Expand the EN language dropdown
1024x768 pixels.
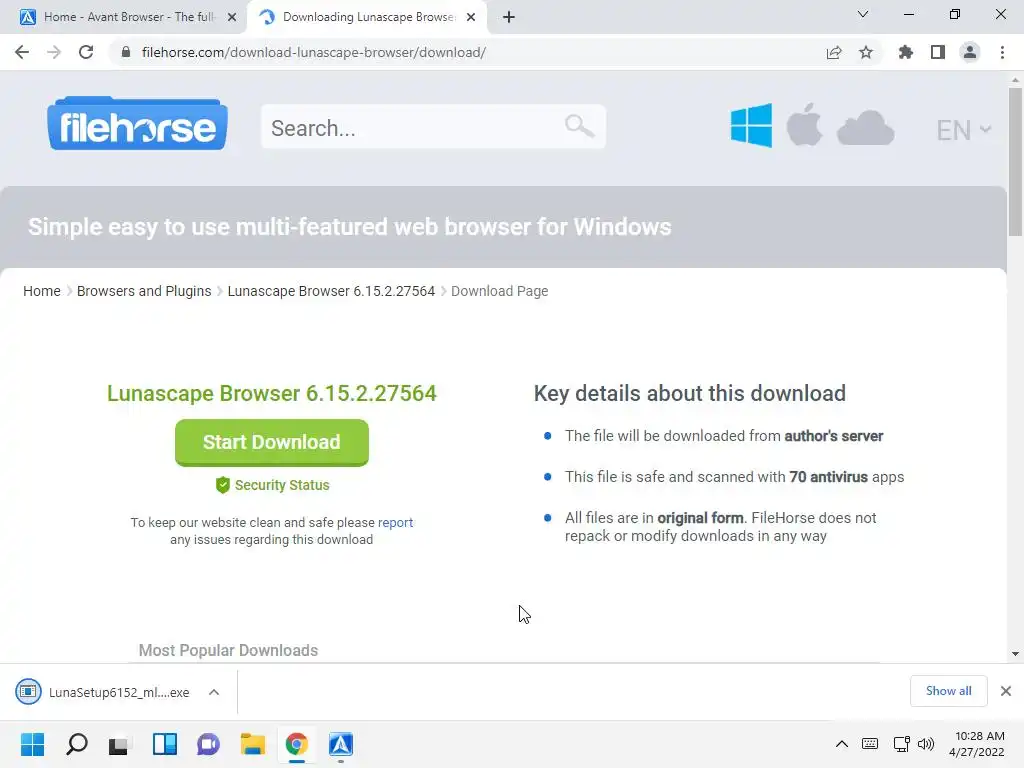point(964,130)
